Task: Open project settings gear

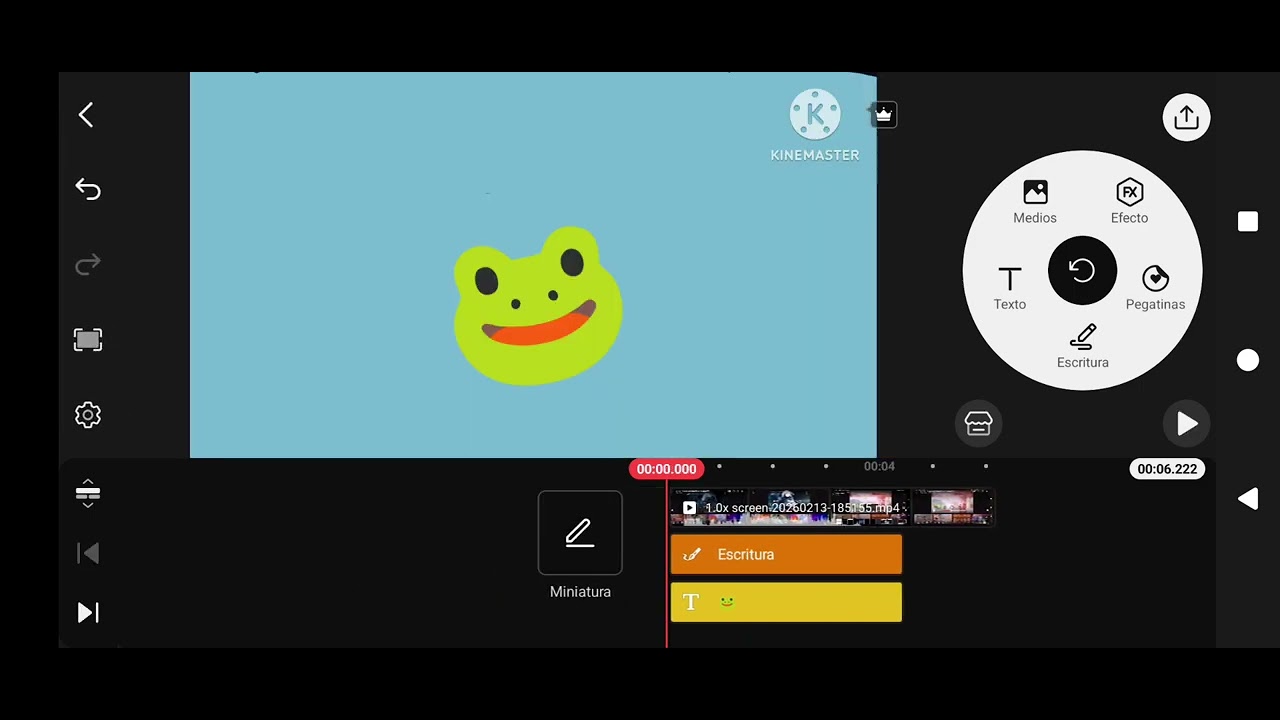Action: (x=88, y=415)
